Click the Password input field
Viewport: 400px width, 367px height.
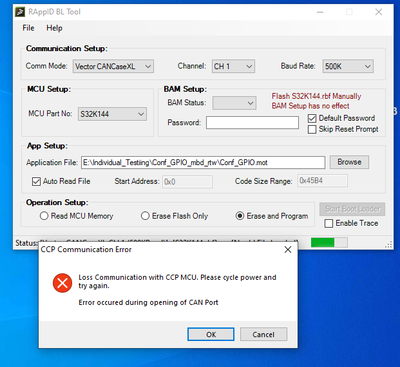click(x=252, y=123)
